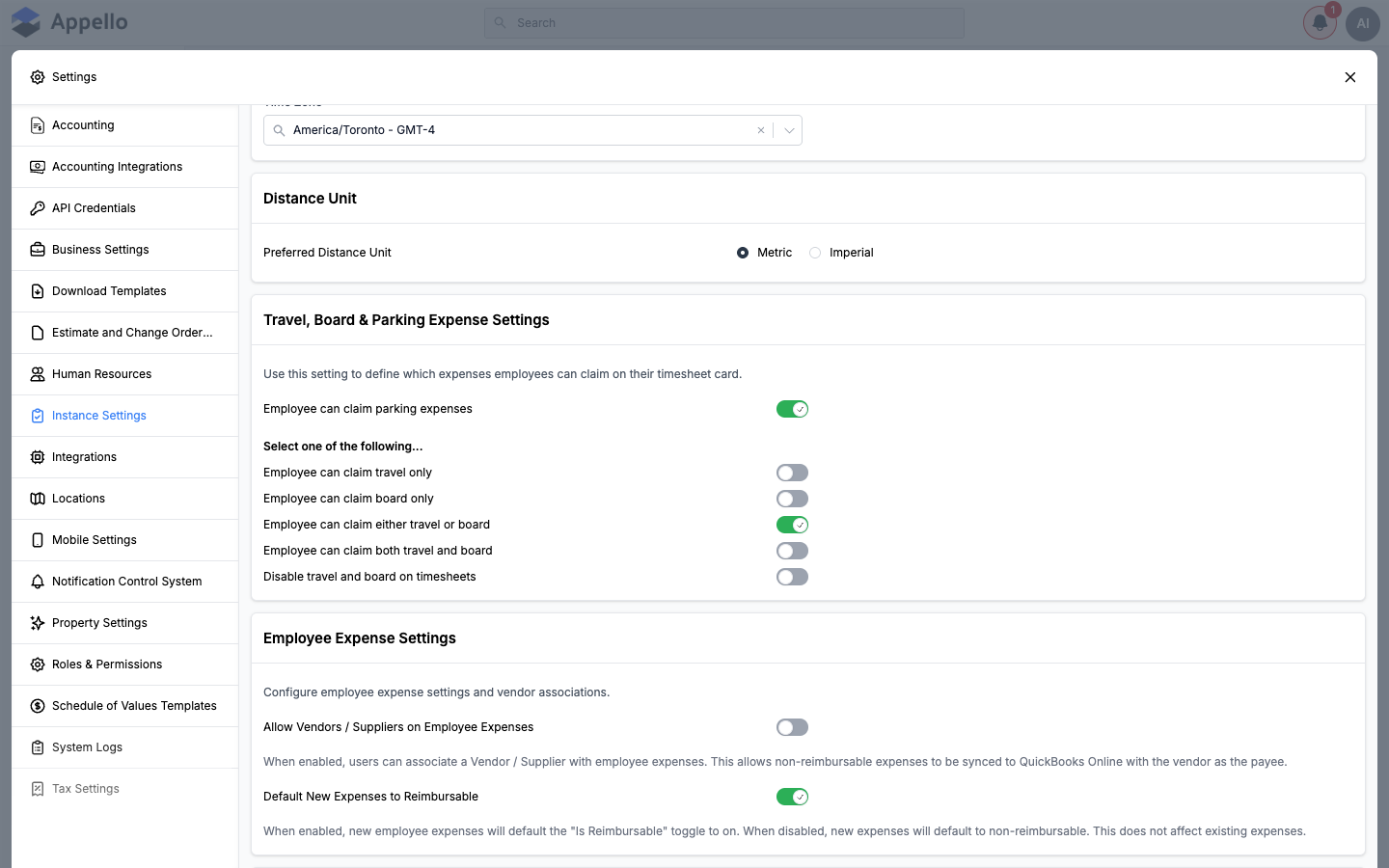Enable 'both travel and board' toggle
Viewport: 1389px width, 868px height.
792,551
